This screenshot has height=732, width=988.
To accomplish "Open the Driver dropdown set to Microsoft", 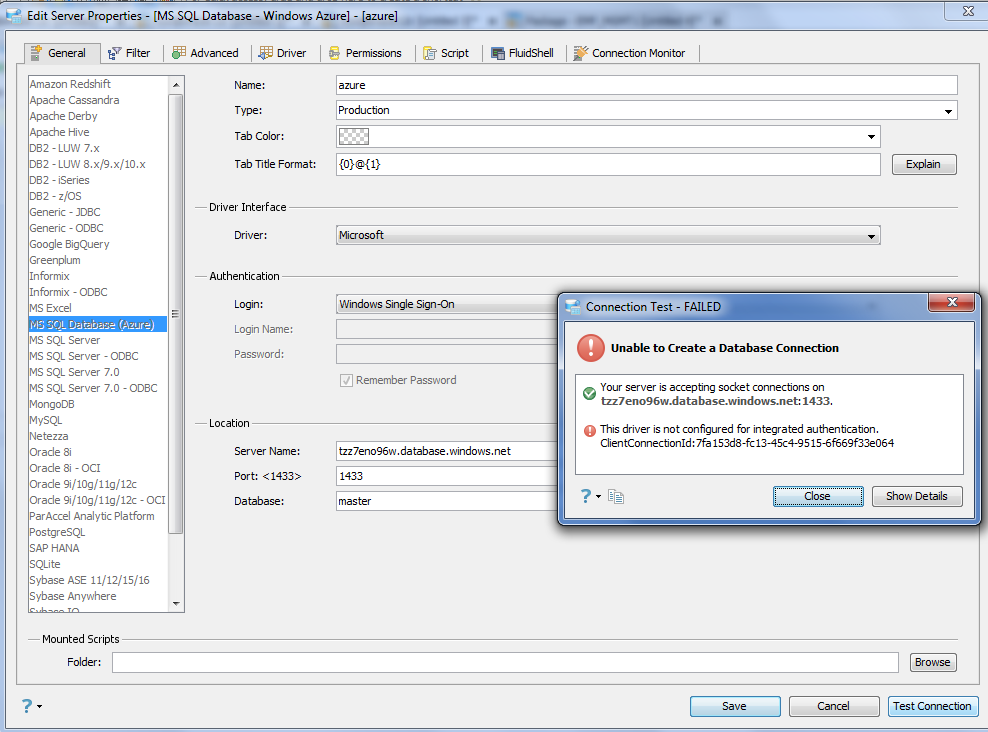I will 871,236.
